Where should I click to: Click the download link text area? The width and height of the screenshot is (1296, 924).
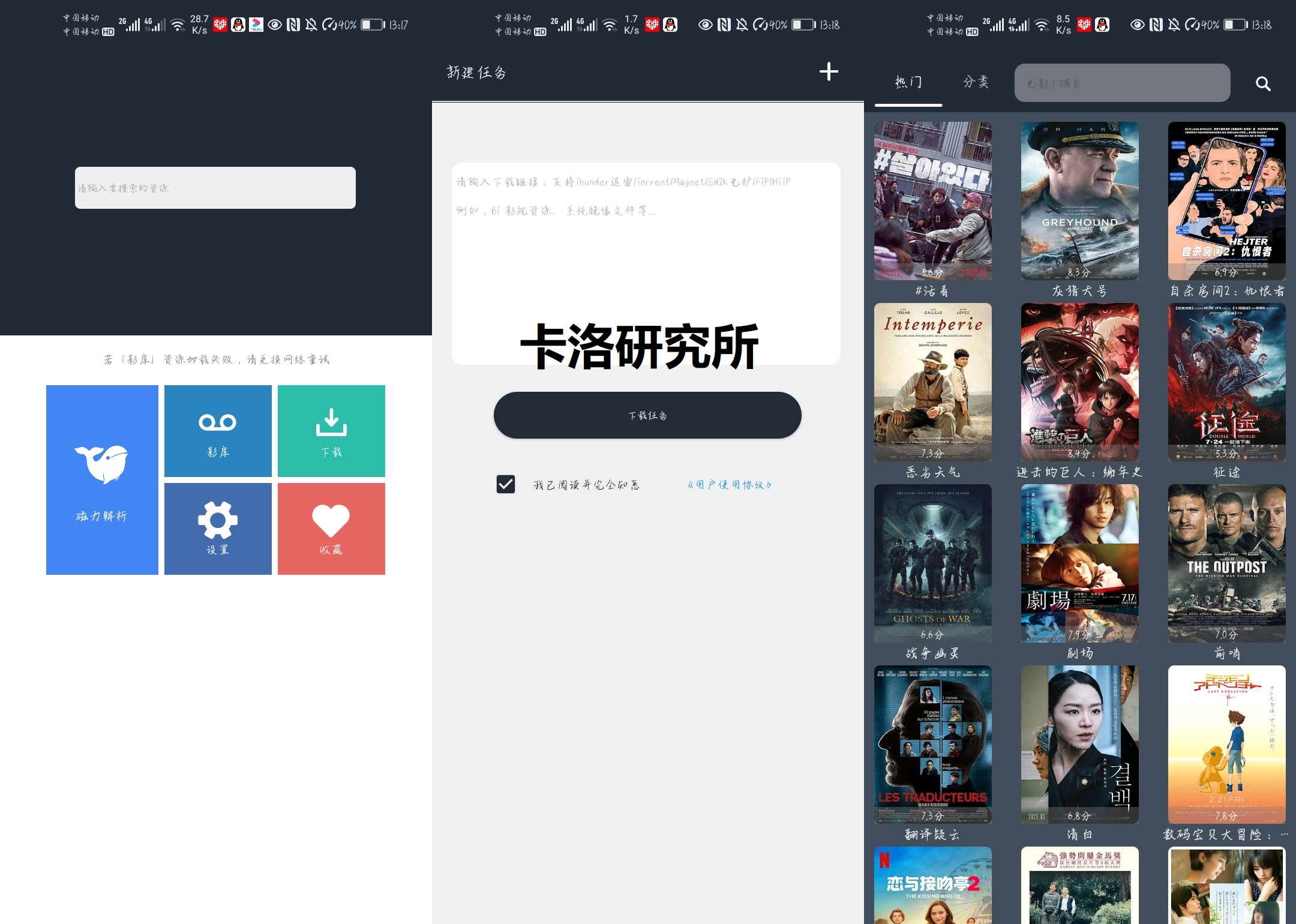coord(646,263)
